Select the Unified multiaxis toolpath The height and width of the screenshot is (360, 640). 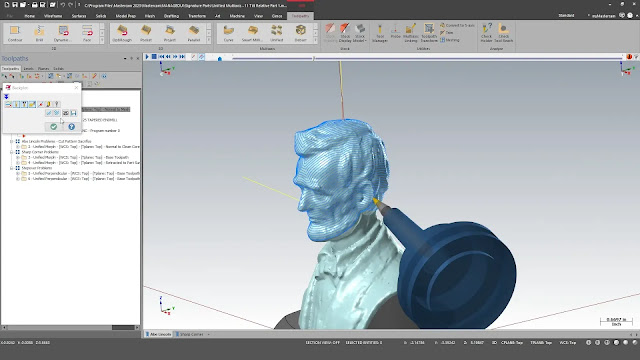click(x=276, y=33)
